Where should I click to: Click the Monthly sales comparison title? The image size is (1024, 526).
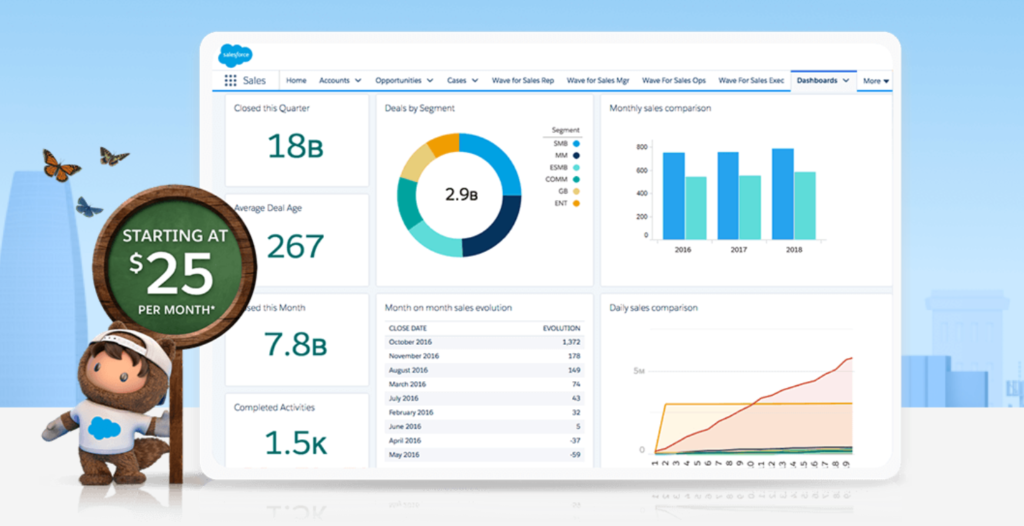pyautogui.click(x=660, y=108)
